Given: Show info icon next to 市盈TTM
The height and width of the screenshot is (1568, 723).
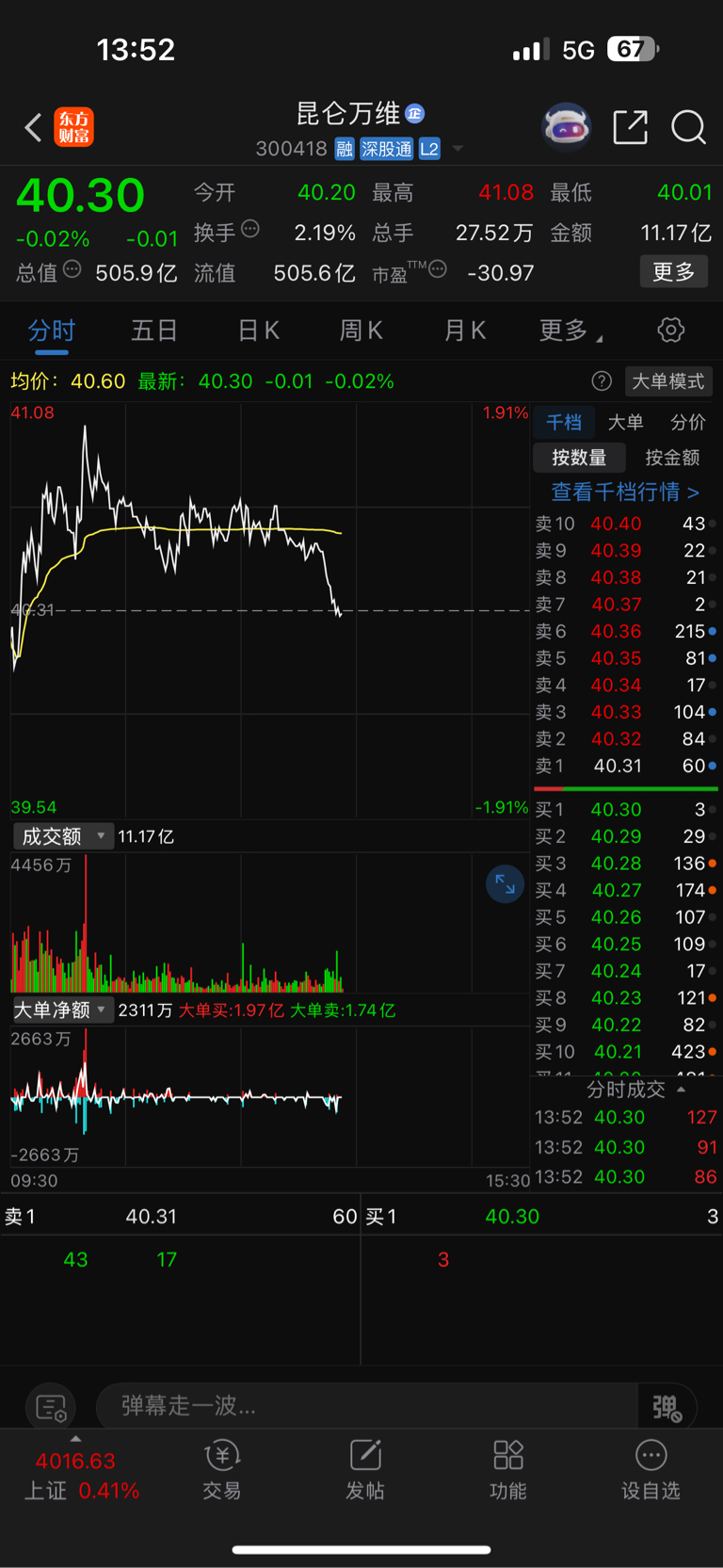Looking at the screenshot, I should tap(438, 269).
